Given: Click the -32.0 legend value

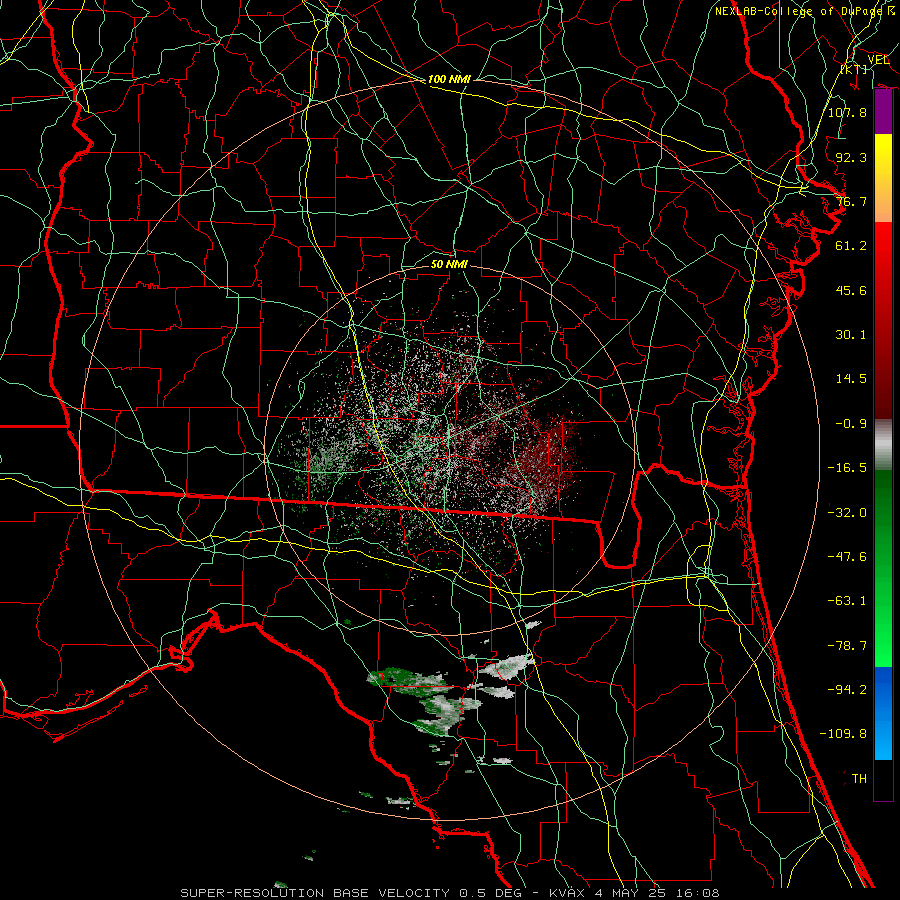Looking at the screenshot, I should [x=847, y=513].
